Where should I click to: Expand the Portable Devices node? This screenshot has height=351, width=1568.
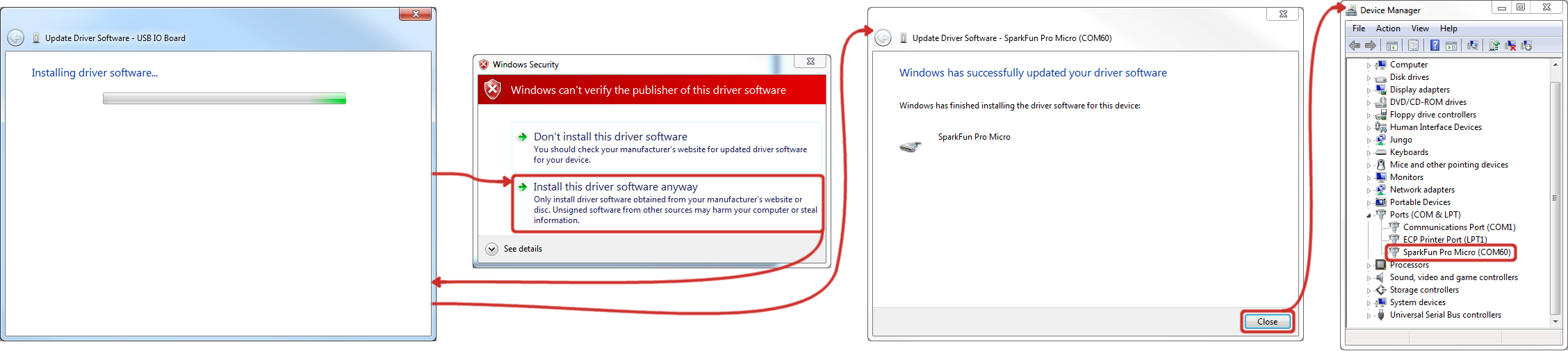click(1369, 203)
